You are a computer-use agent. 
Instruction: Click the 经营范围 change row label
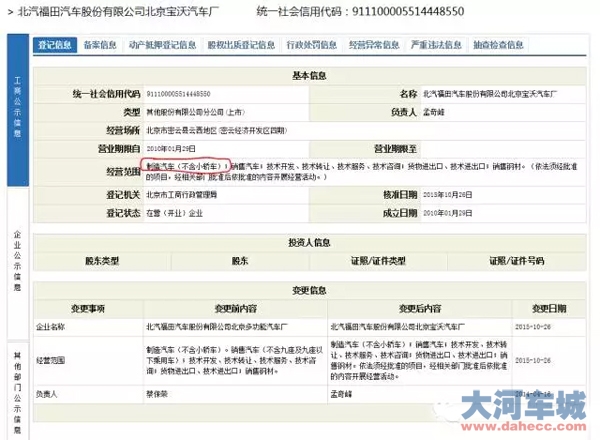click(x=50, y=360)
